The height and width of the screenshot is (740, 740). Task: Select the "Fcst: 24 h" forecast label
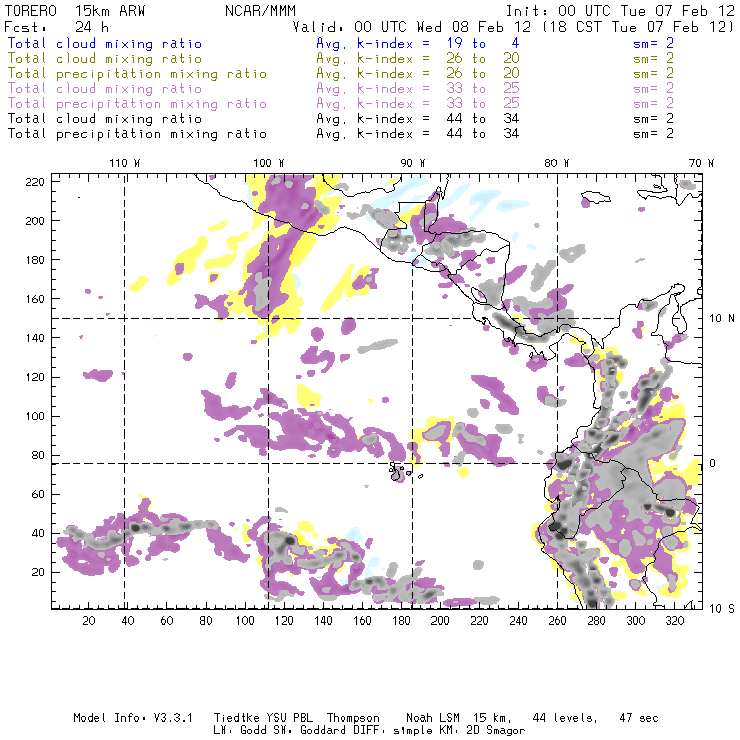click(x=56, y=27)
